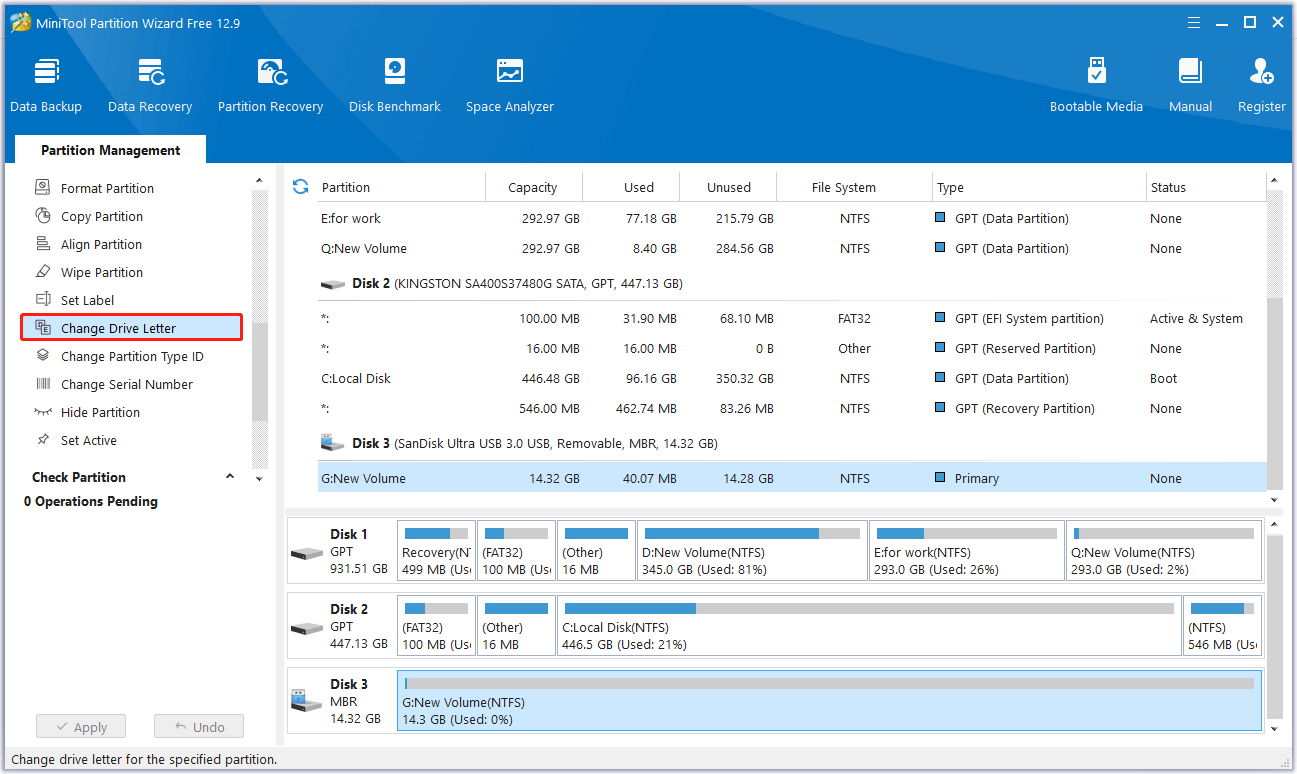Image resolution: width=1297 pixels, height=774 pixels.
Task: Select Q:New Volume block in disk map
Action: point(1164,550)
